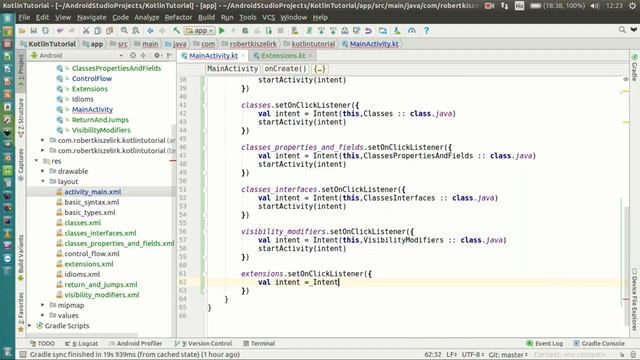Viewport: 640px width, 360px height.
Task: Click the line:column 62:32 indicator
Action: [432, 354]
